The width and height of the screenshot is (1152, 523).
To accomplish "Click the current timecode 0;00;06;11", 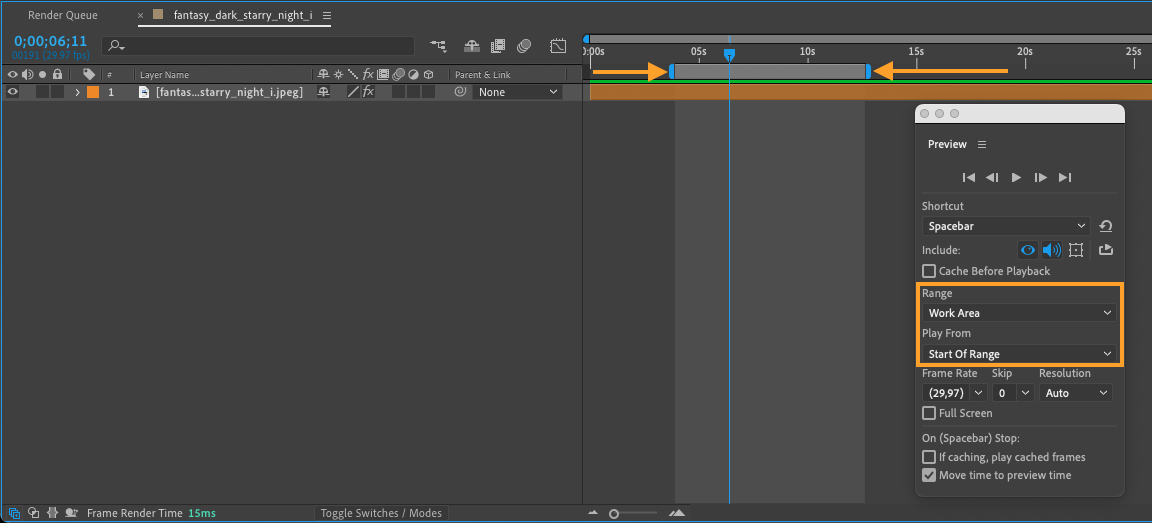I will (x=51, y=41).
